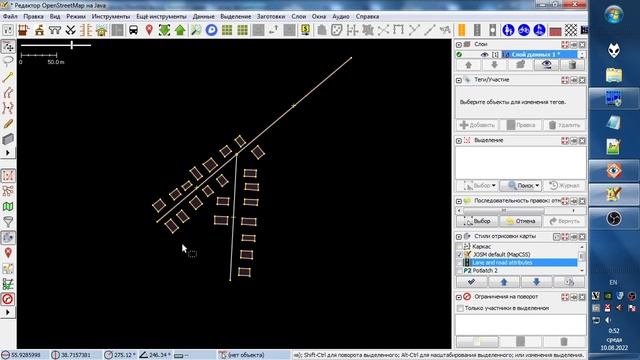
Task: Click the red map marker toolbar icon
Action: 149,30
